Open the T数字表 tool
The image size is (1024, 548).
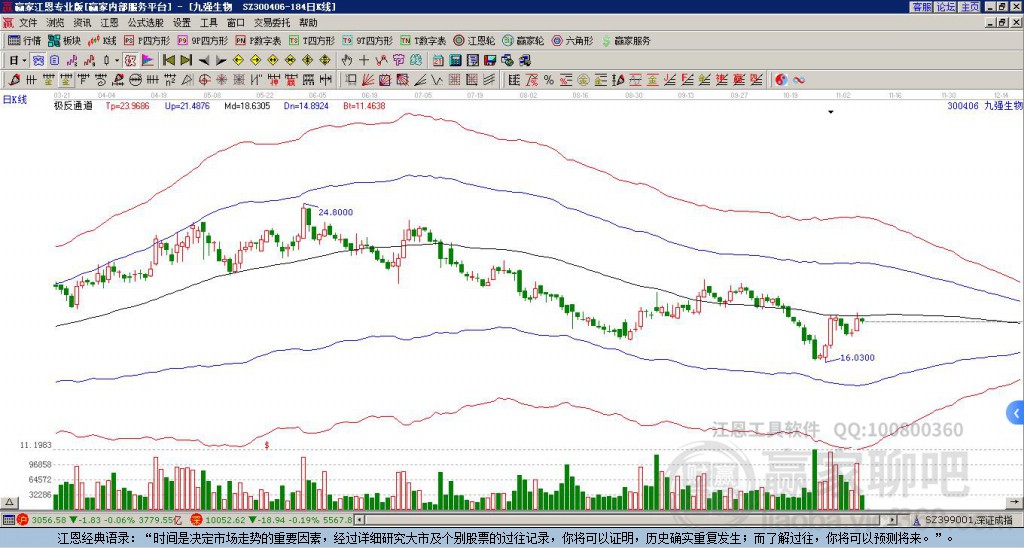coord(423,40)
